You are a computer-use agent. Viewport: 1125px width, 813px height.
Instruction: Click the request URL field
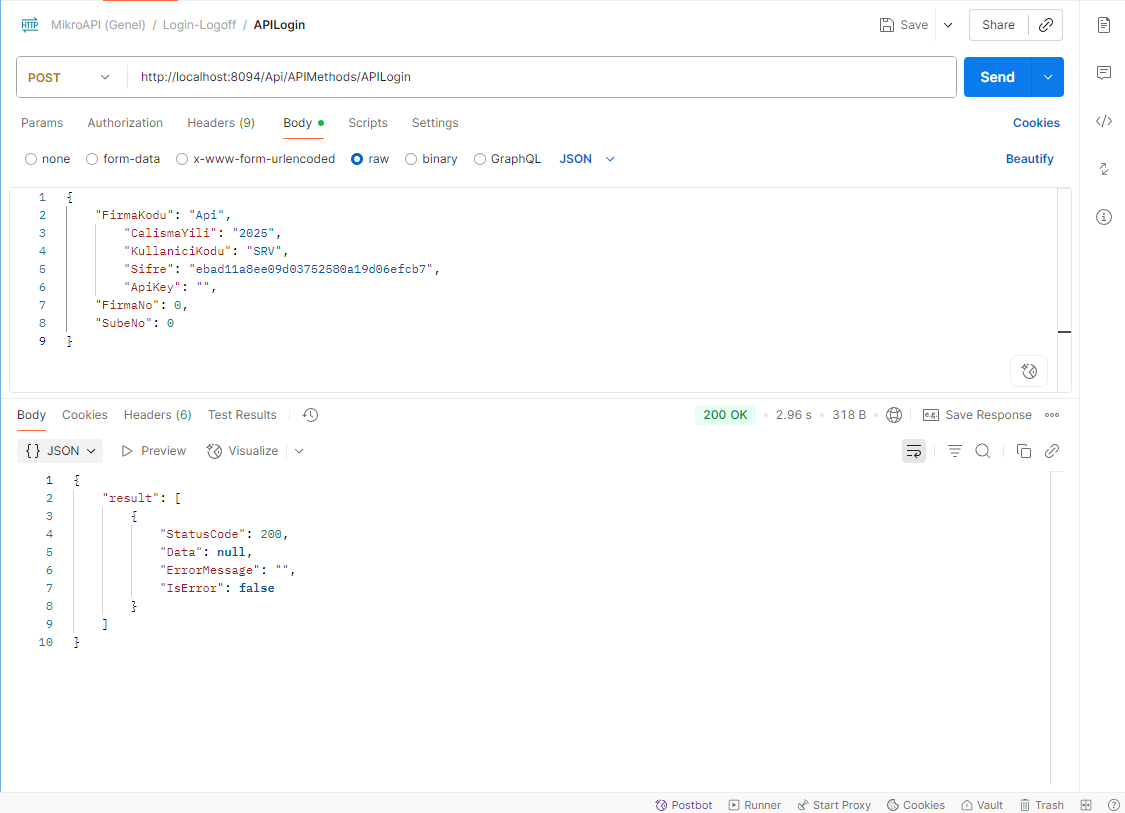[542, 77]
